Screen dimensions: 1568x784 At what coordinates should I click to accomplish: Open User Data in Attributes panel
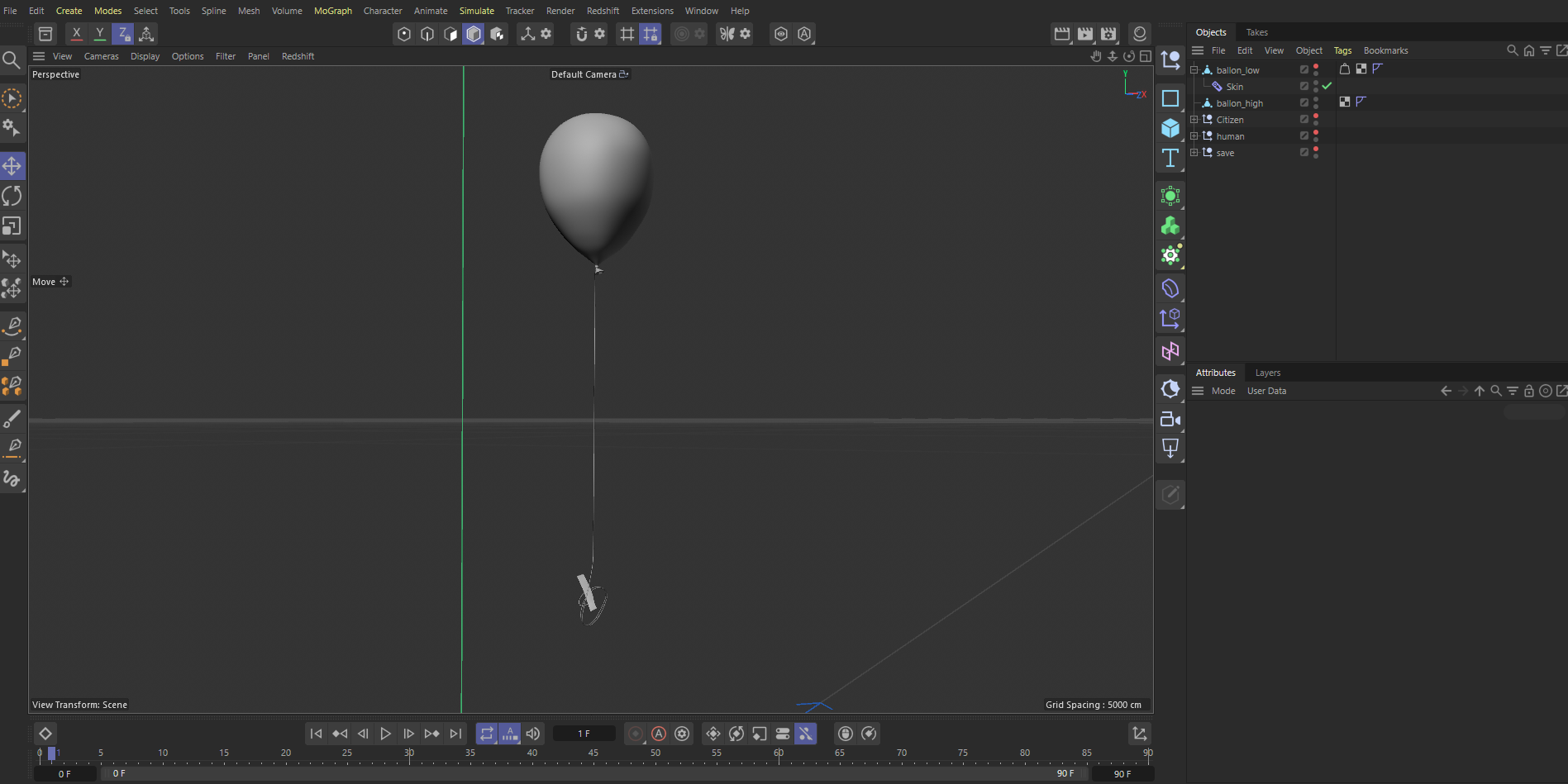pos(1266,391)
